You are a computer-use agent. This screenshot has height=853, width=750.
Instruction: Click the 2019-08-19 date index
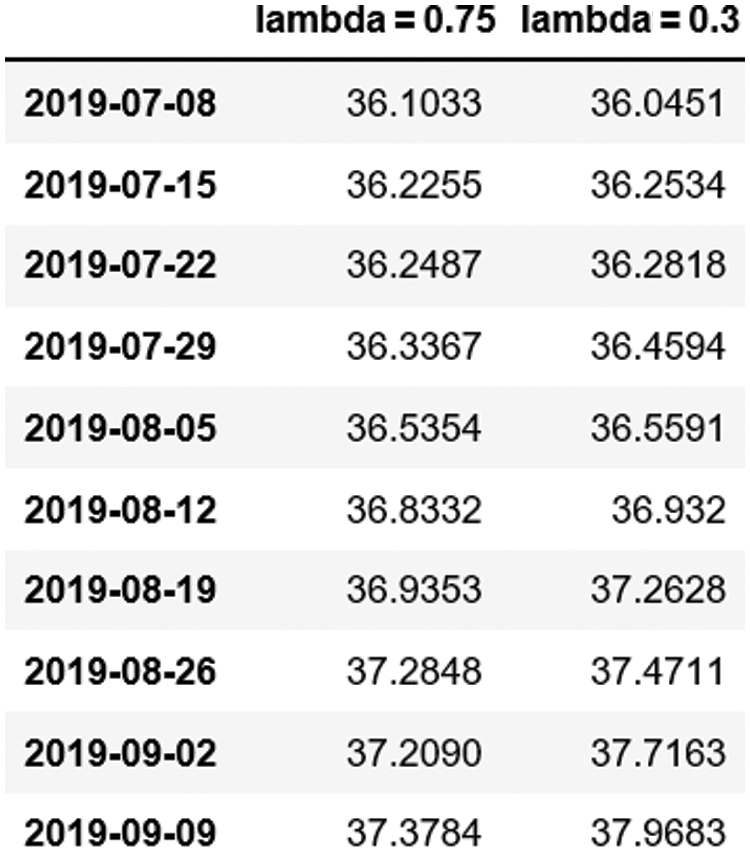coord(120,590)
